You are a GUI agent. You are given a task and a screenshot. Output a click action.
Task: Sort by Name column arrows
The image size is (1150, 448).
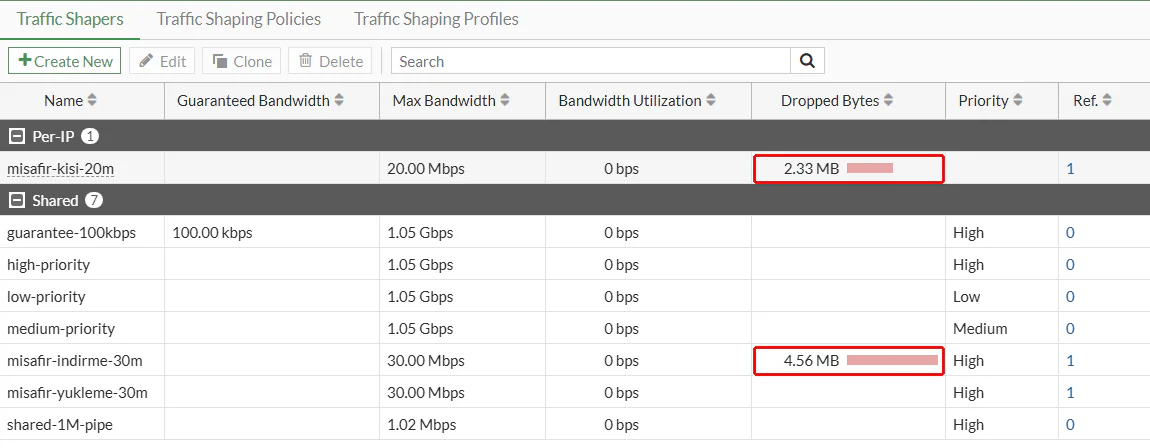click(x=92, y=100)
